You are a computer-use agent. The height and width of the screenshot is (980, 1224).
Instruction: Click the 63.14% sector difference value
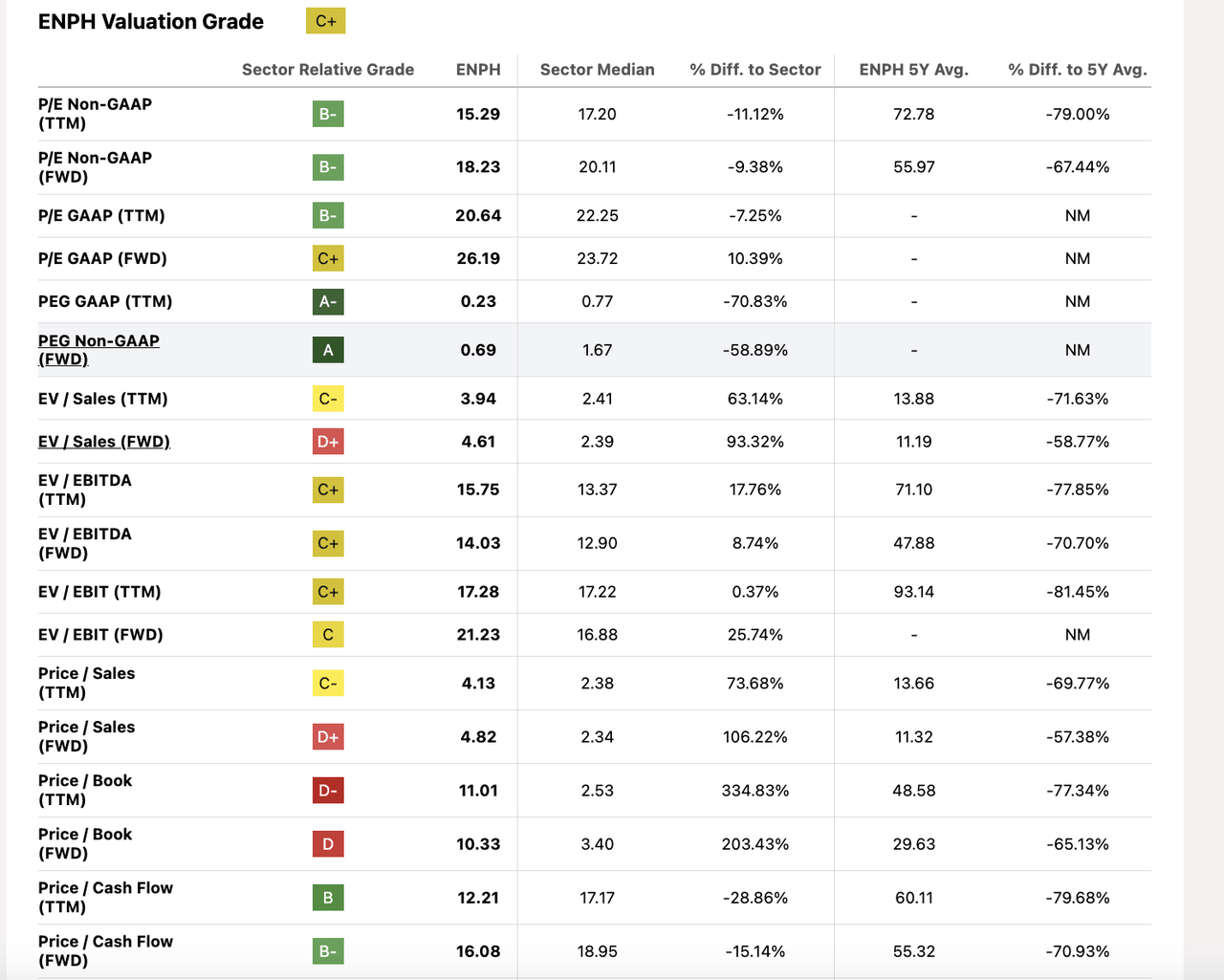(755, 399)
